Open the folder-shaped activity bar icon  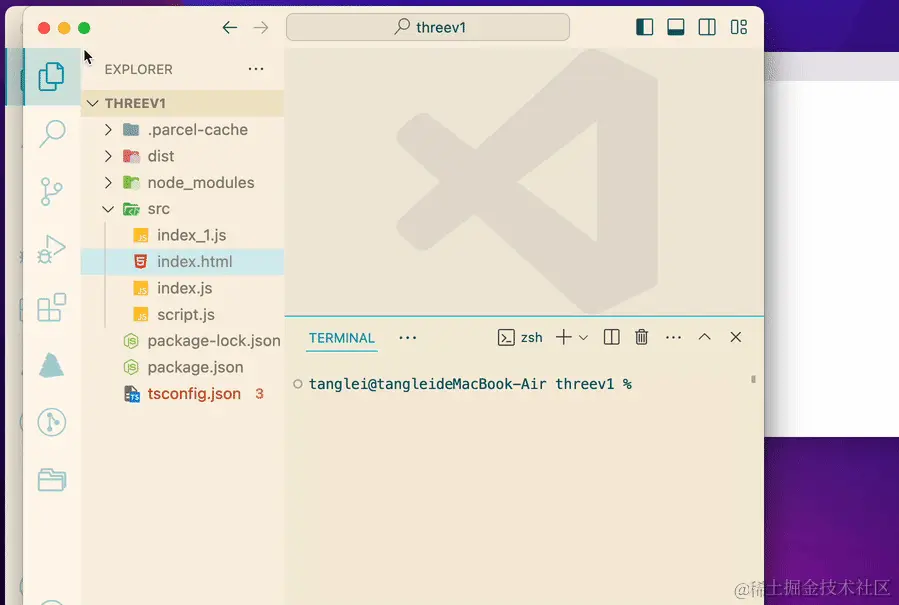click(52, 480)
